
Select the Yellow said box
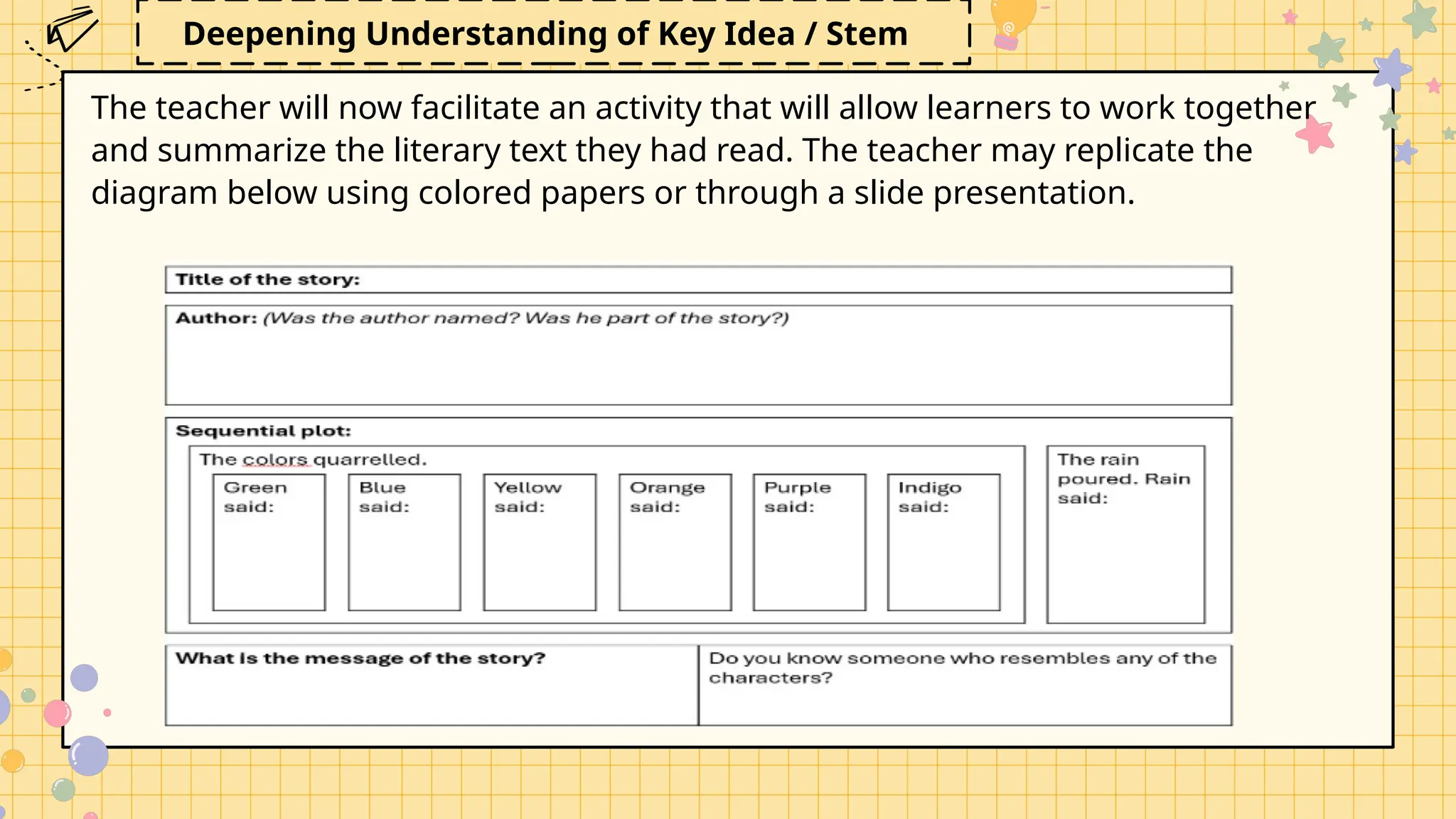point(540,542)
